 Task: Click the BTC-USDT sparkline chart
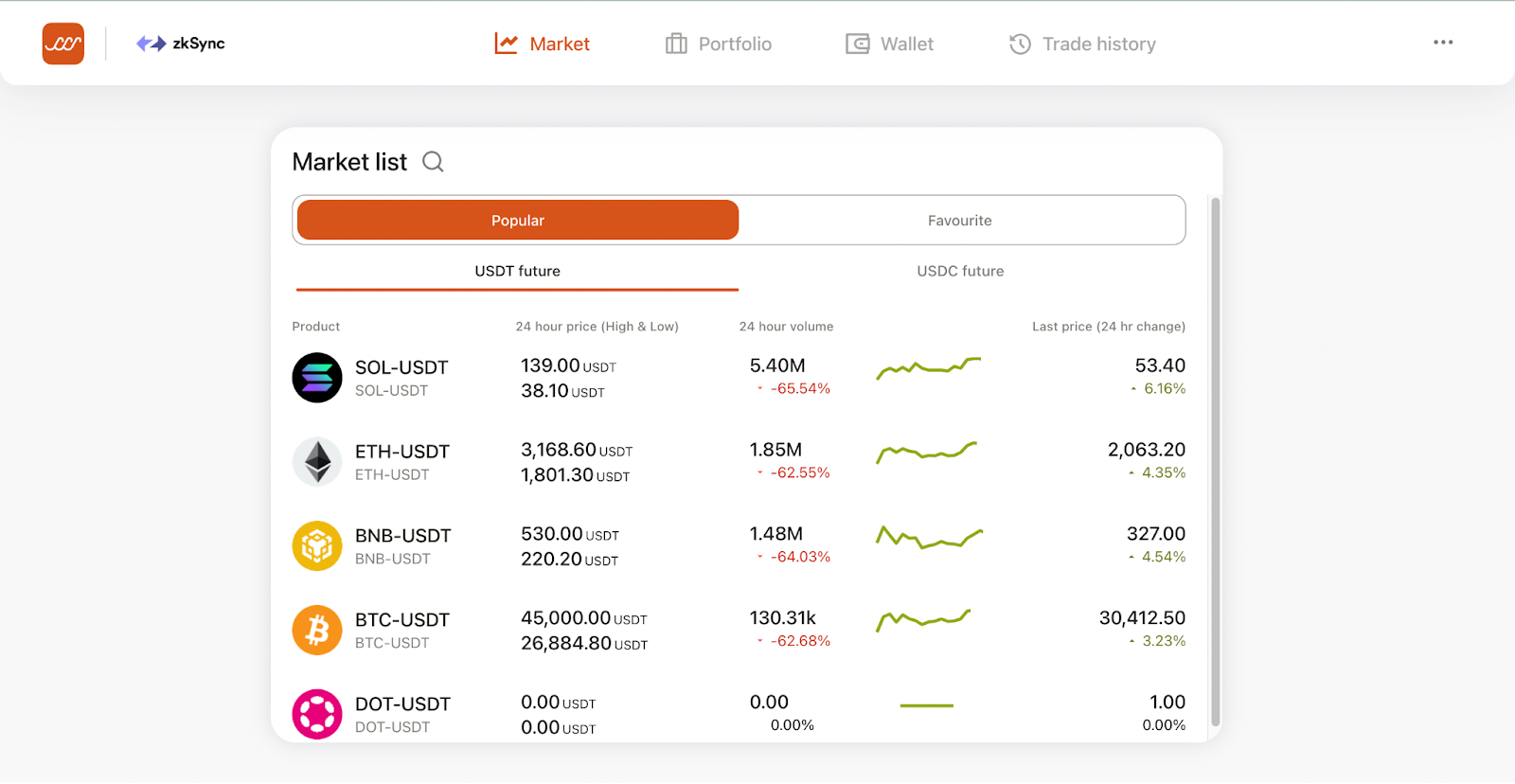tap(923, 620)
